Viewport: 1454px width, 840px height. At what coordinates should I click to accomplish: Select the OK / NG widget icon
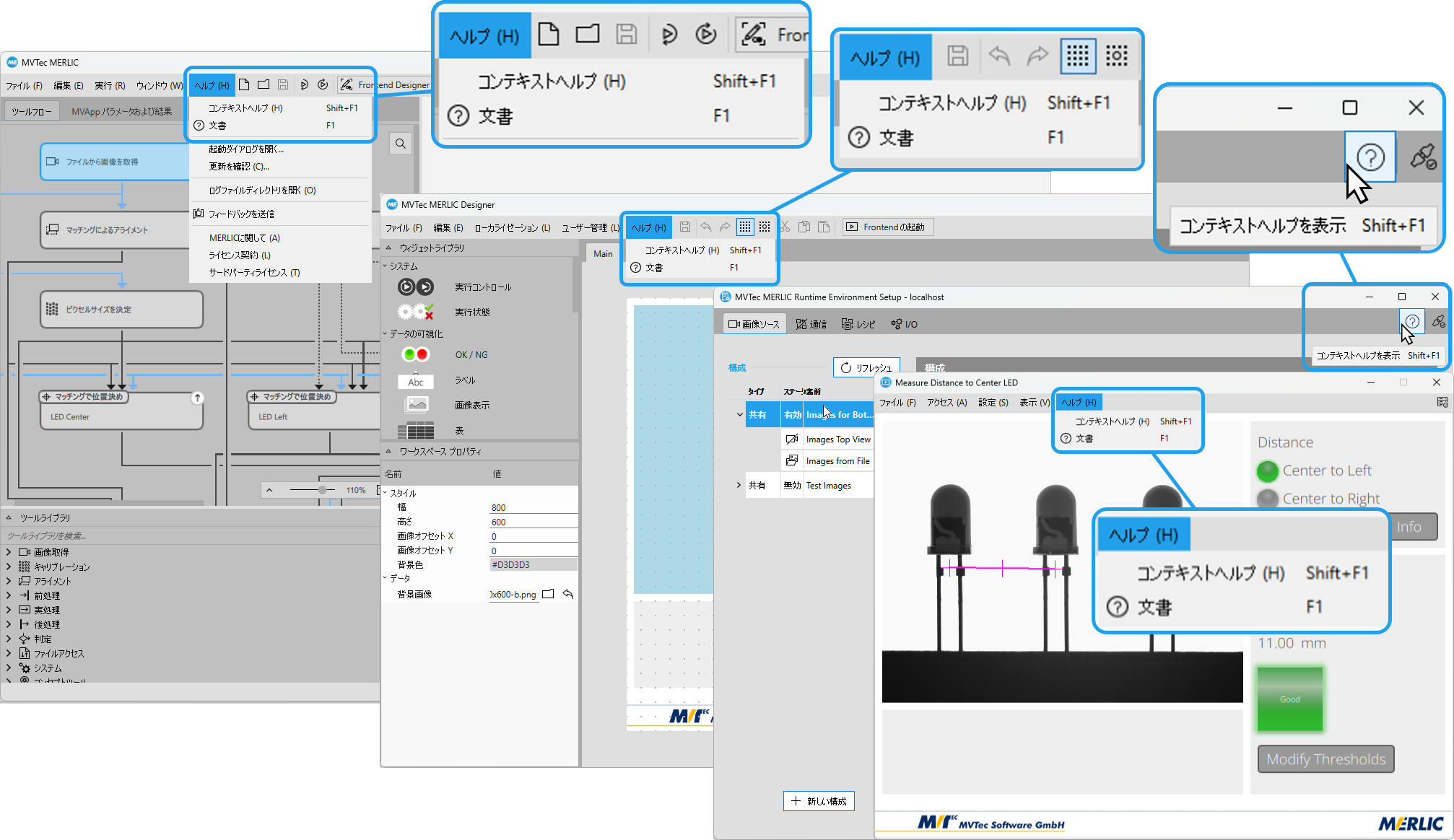click(415, 354)
